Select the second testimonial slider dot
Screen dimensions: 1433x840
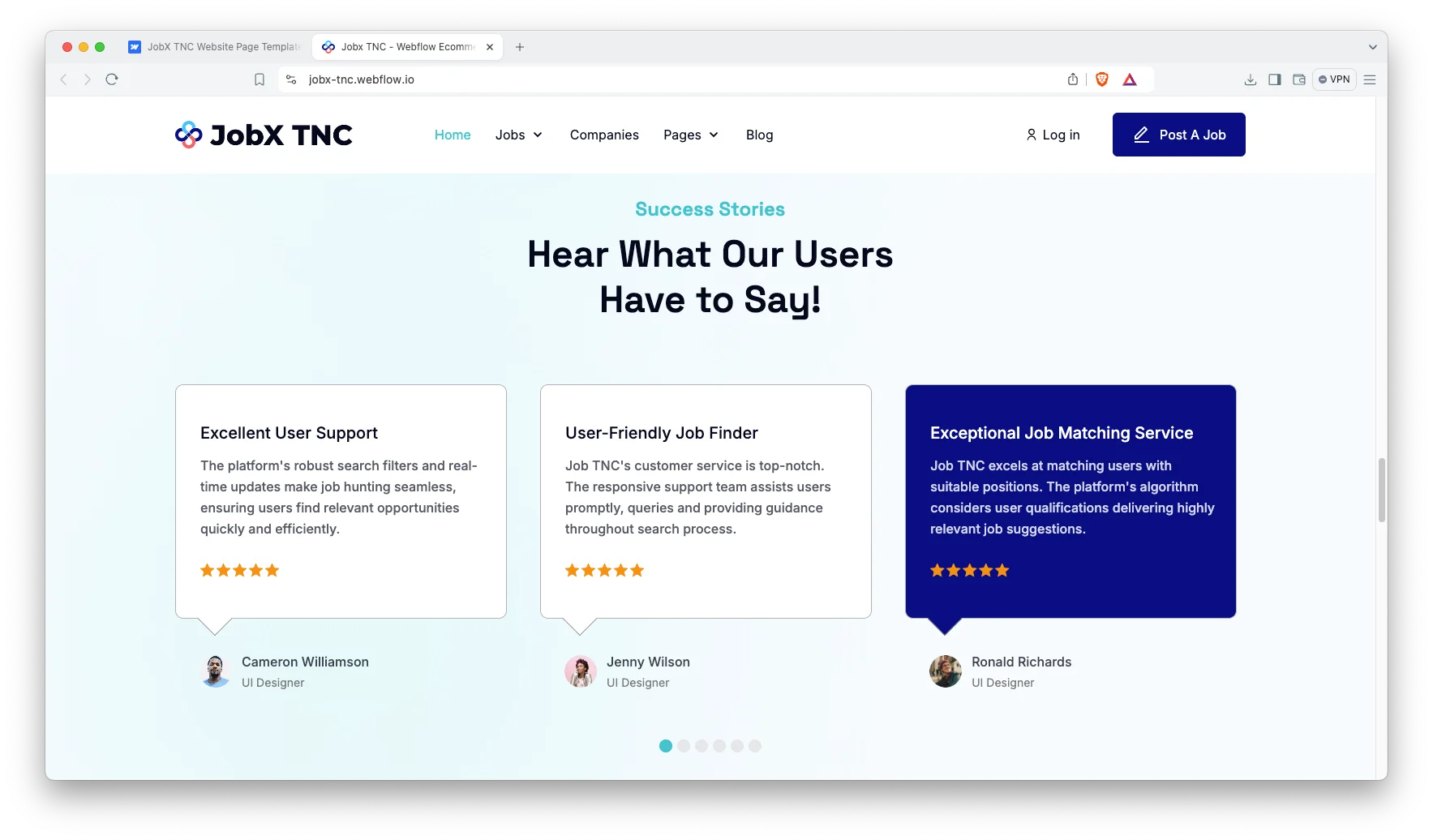point(684,746)
